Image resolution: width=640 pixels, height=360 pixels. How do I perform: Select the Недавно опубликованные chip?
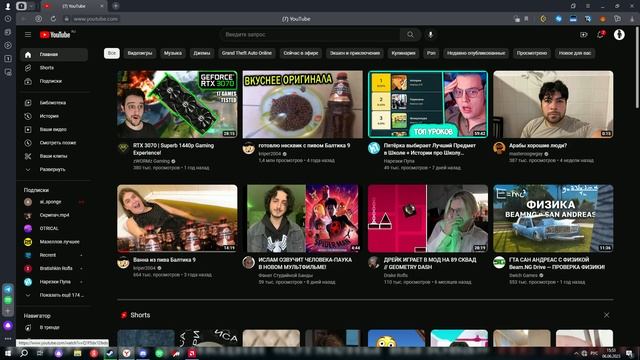click(x=476, y=53)
